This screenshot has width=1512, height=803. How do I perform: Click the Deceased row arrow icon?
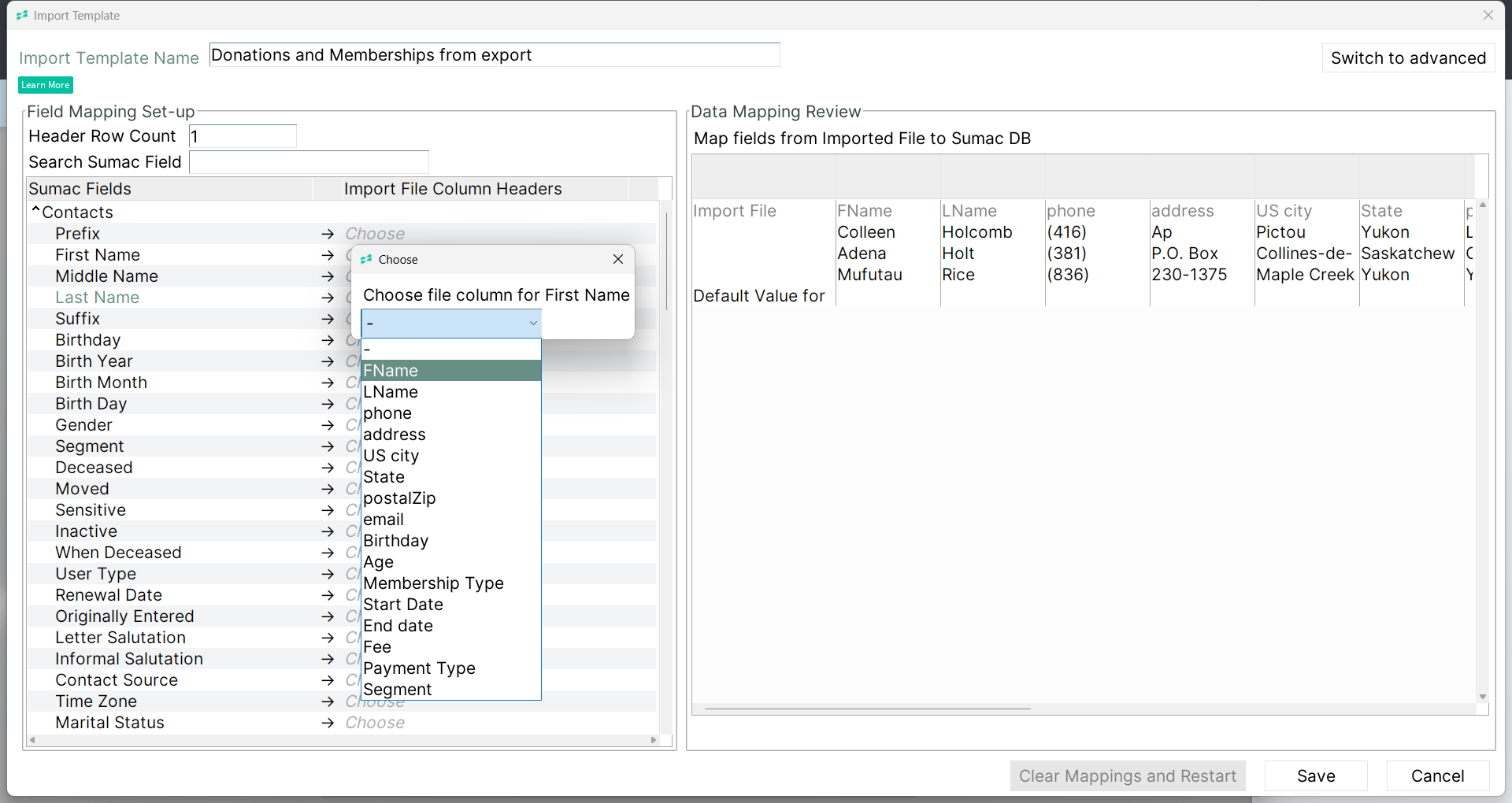click(328, 468)
